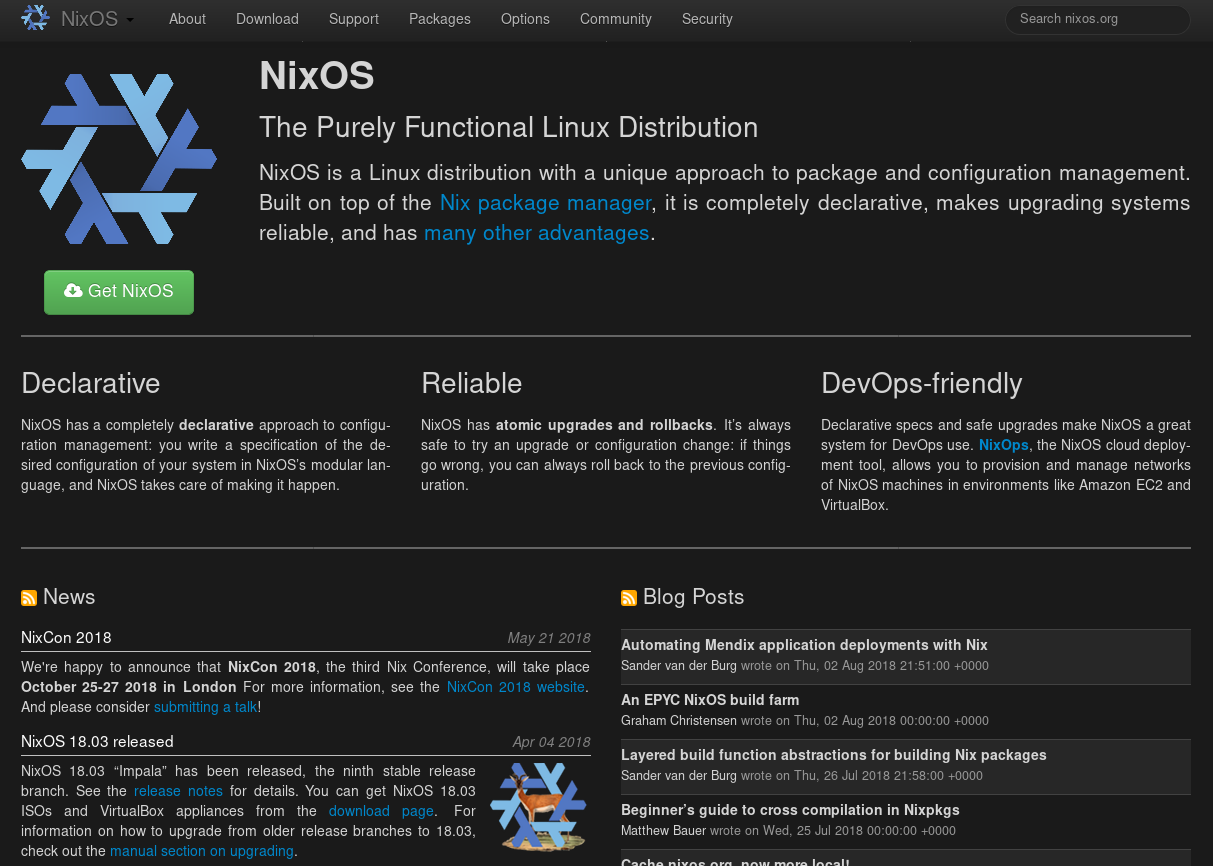
Task: Open the Options page
Action: coord(525,19)
